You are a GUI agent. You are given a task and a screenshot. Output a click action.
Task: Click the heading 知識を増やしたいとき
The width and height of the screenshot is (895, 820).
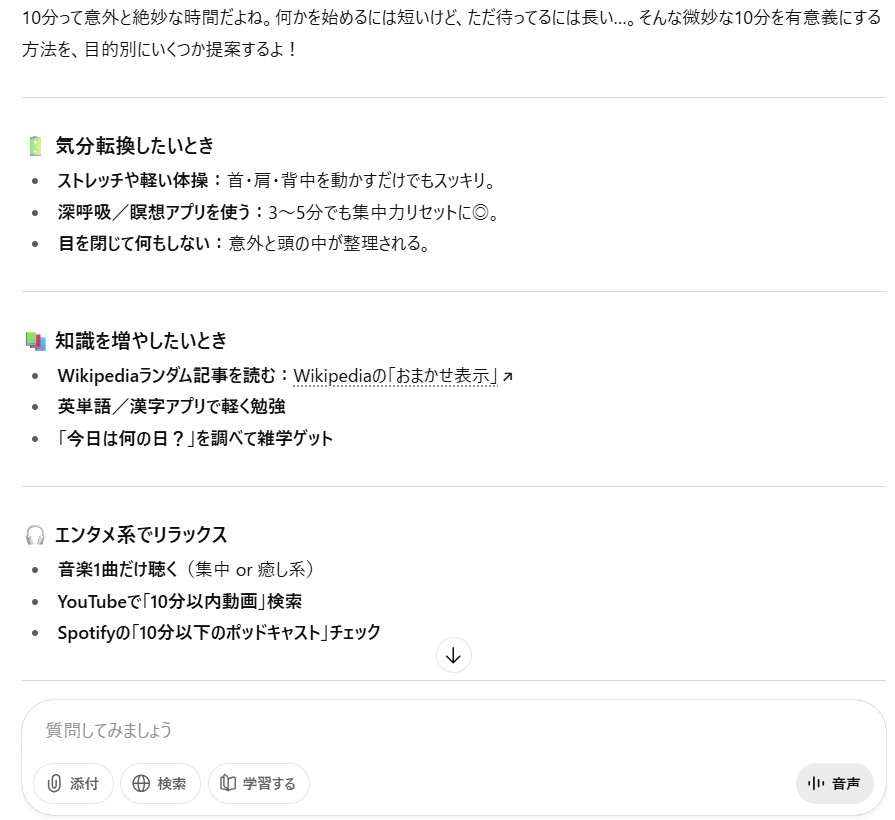tap(141, 341)
